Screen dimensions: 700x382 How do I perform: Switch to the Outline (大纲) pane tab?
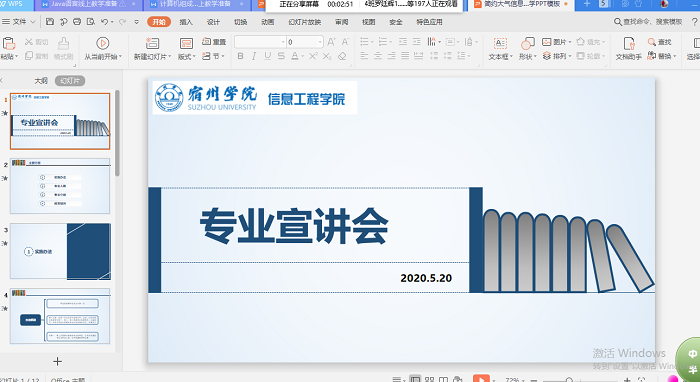tap(41, 81)
